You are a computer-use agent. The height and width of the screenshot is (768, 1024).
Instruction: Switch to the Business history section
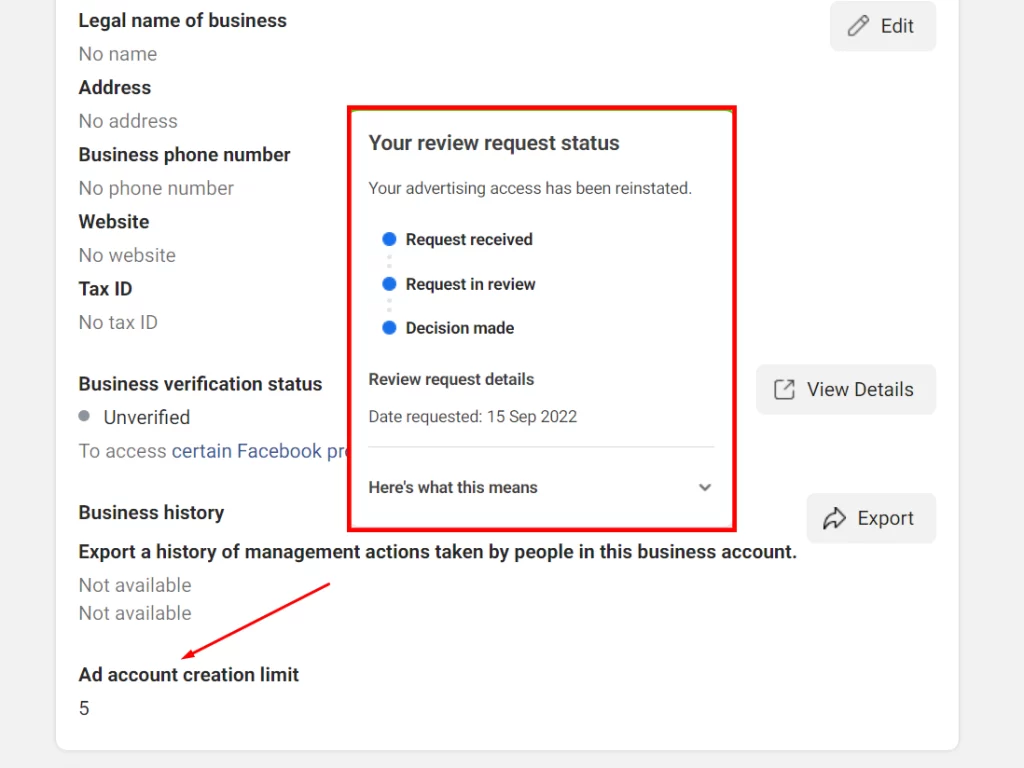click(151, 512)
